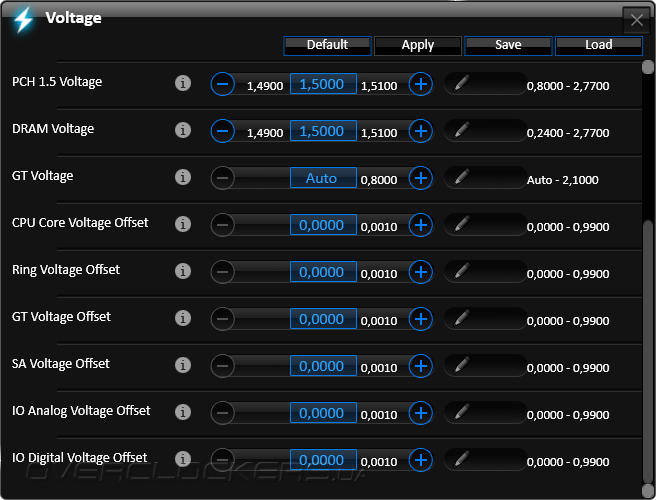
Task: Show info for PCH 1.5 Voltage
Action: [x=183, y=83]
